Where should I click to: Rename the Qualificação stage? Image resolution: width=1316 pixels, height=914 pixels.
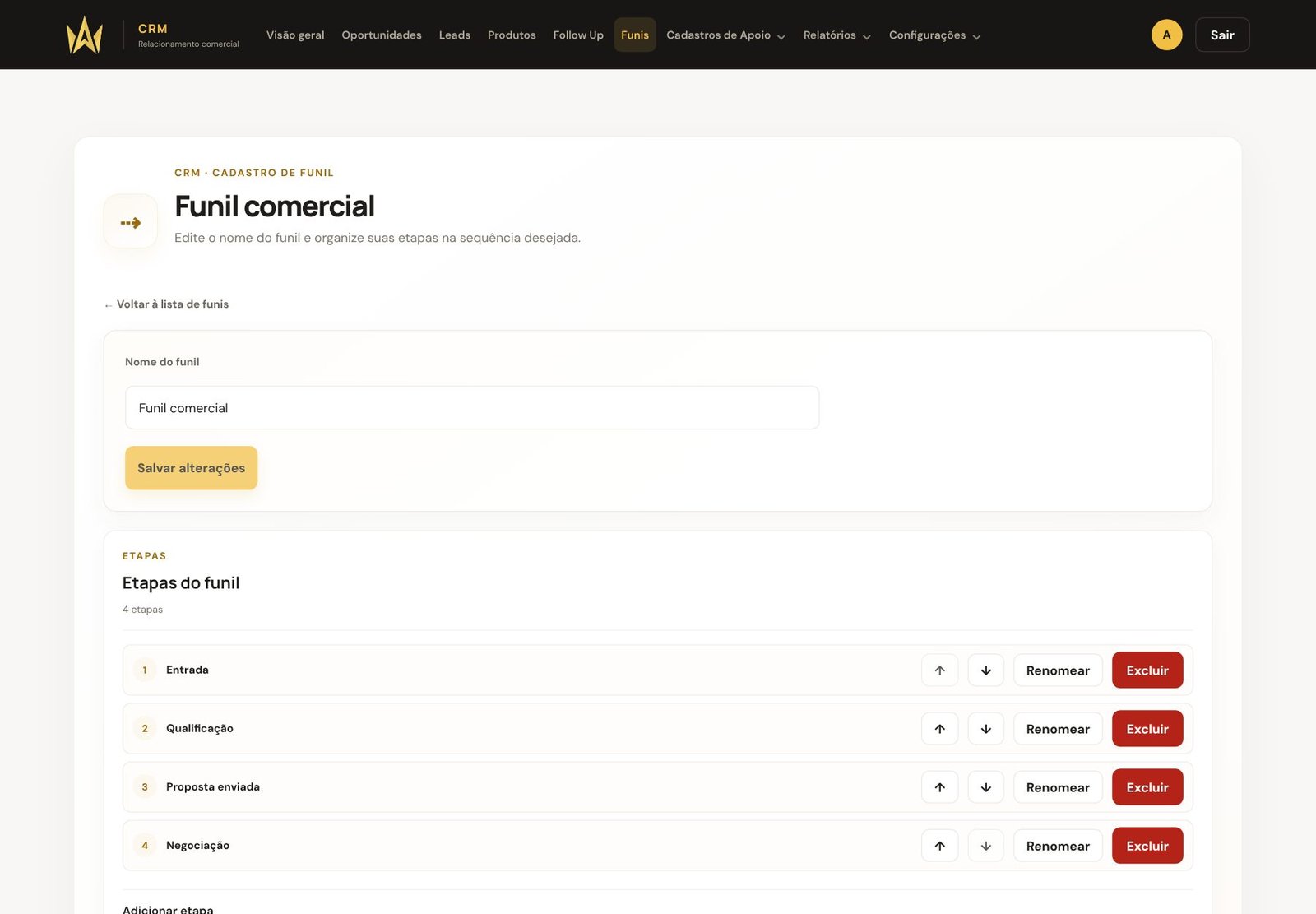pyautogui.click(x=1058, y=729)
